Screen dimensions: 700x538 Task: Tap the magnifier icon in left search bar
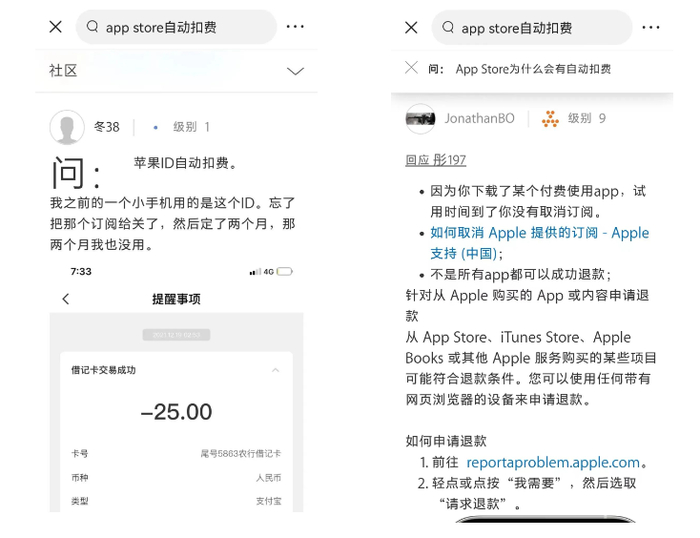point(92,26)
